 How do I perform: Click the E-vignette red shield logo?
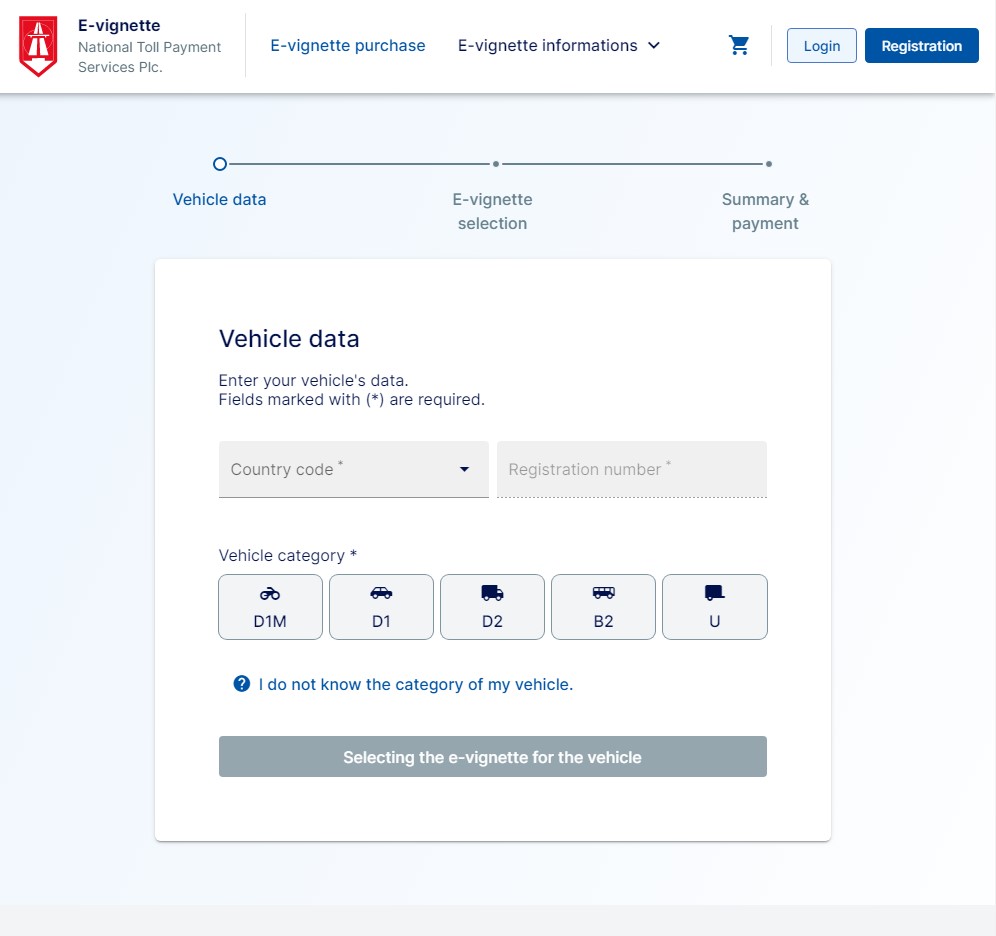(x=38, y=46)
